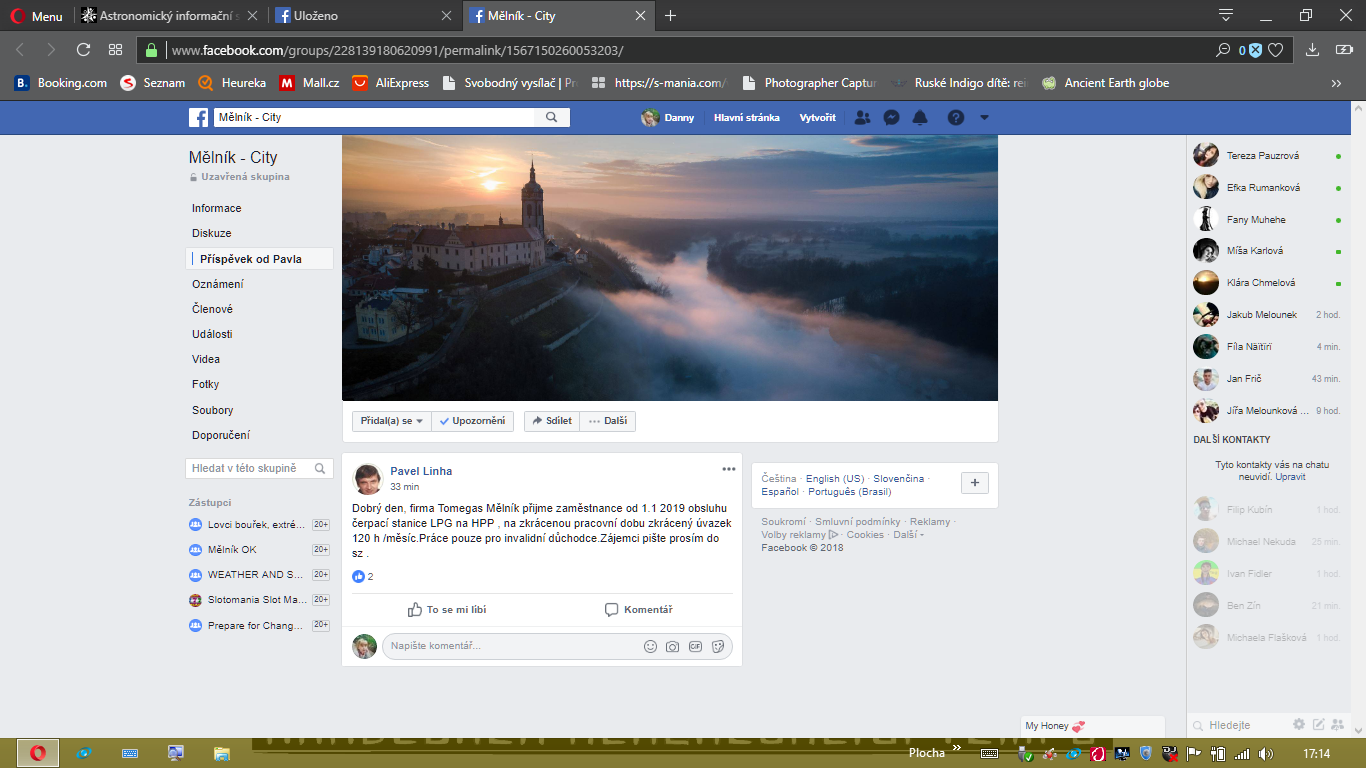Open the Booking.com bookmark
The width and height of the screenshot is (1366, 768).
click(61, 83)
